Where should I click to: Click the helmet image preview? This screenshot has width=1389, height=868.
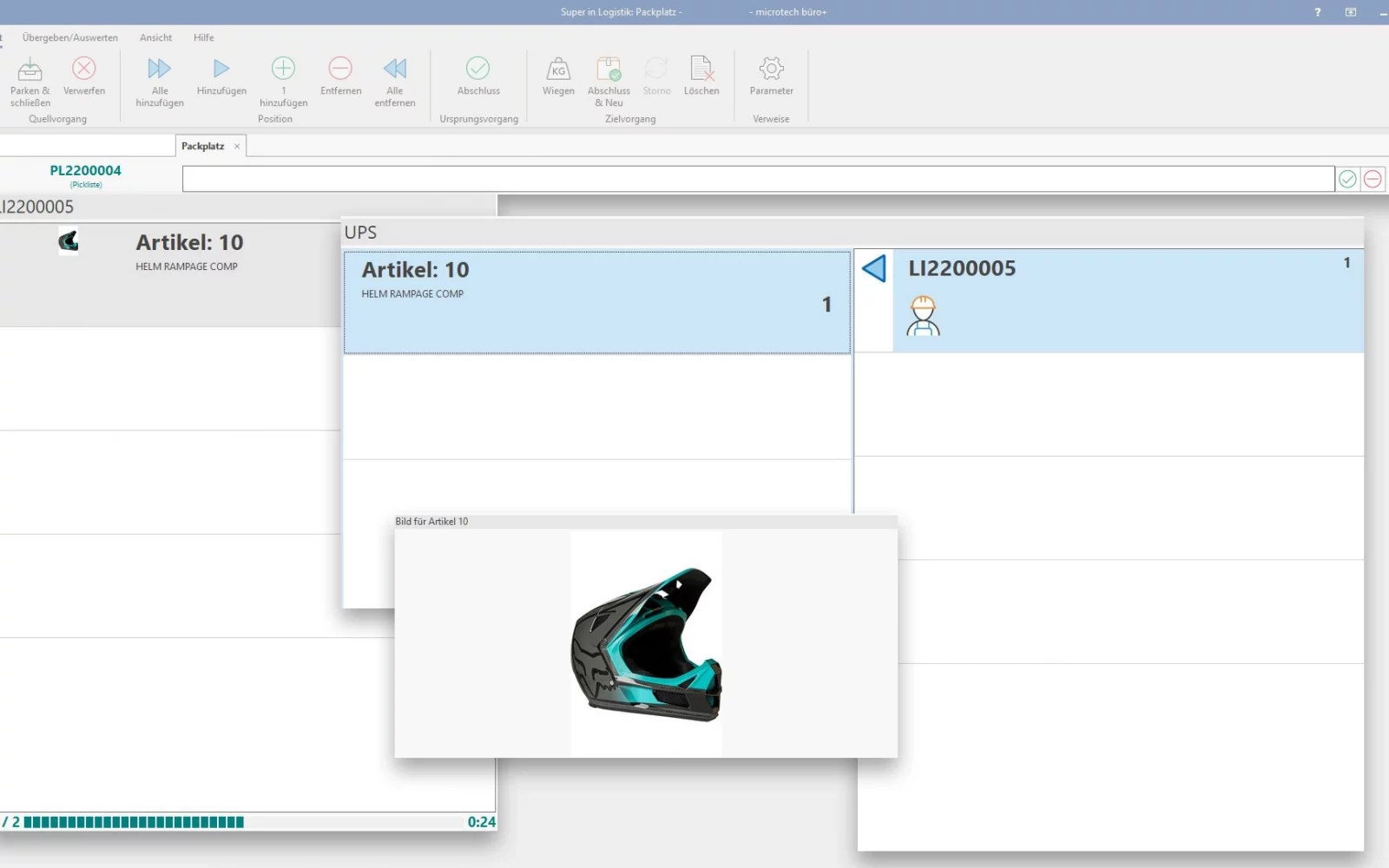click(x=646, y=643)
